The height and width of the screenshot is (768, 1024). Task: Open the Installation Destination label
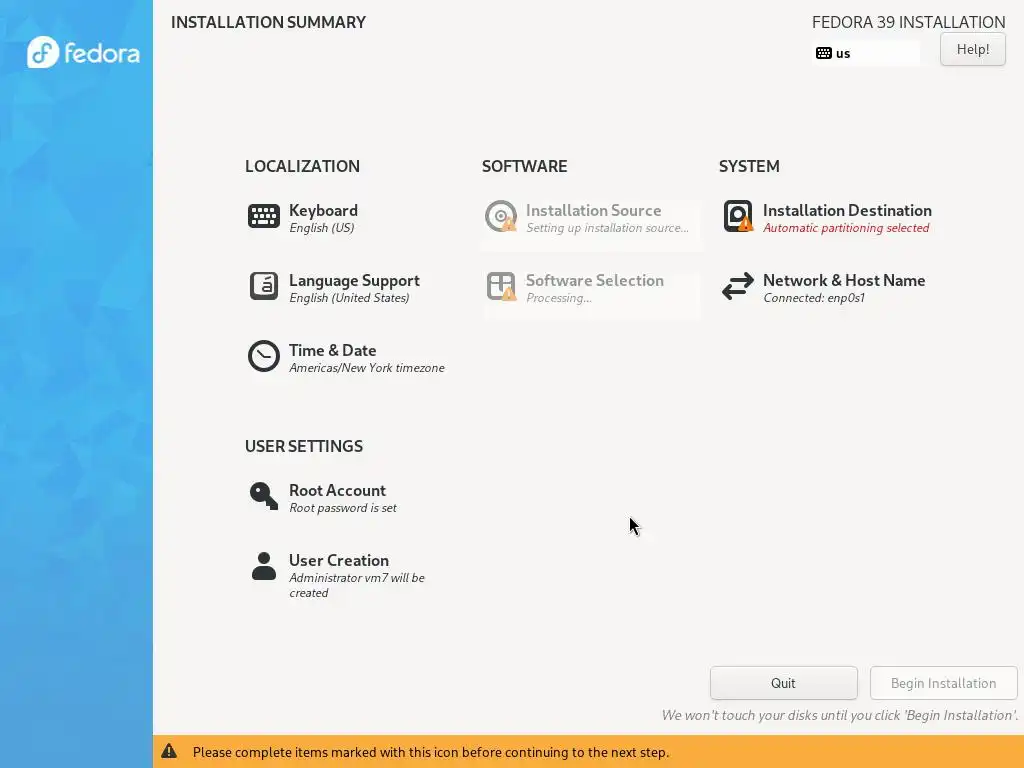tap(847, 210)
